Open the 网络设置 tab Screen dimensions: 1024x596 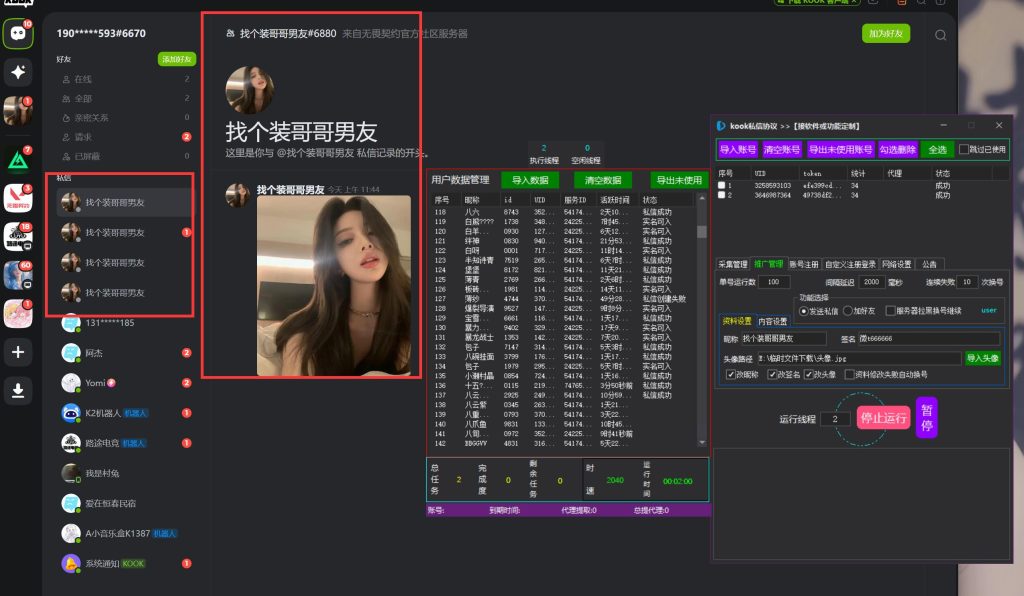coord(896,265)
